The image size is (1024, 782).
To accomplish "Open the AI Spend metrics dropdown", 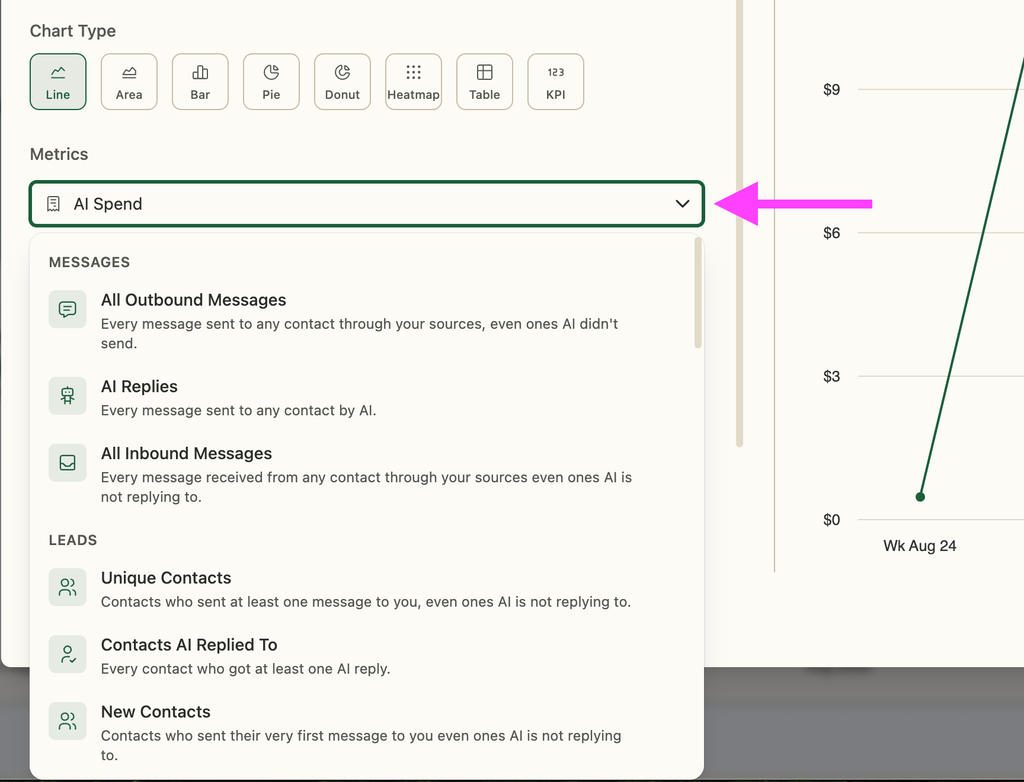I will 367,204.
